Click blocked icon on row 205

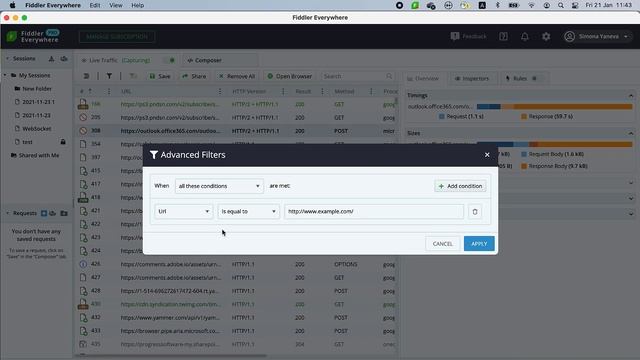83,118
